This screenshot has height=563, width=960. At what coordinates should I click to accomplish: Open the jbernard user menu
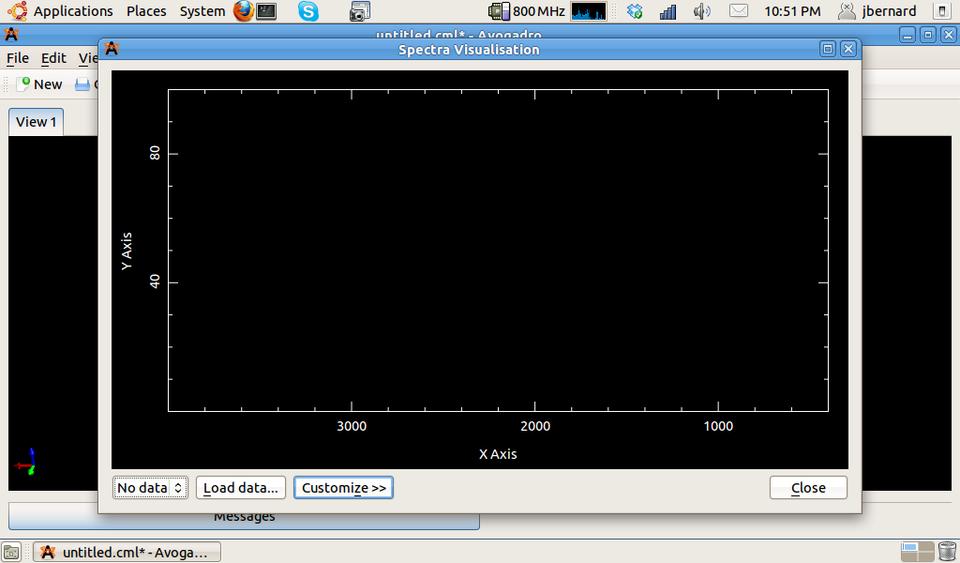coord(878,12)
